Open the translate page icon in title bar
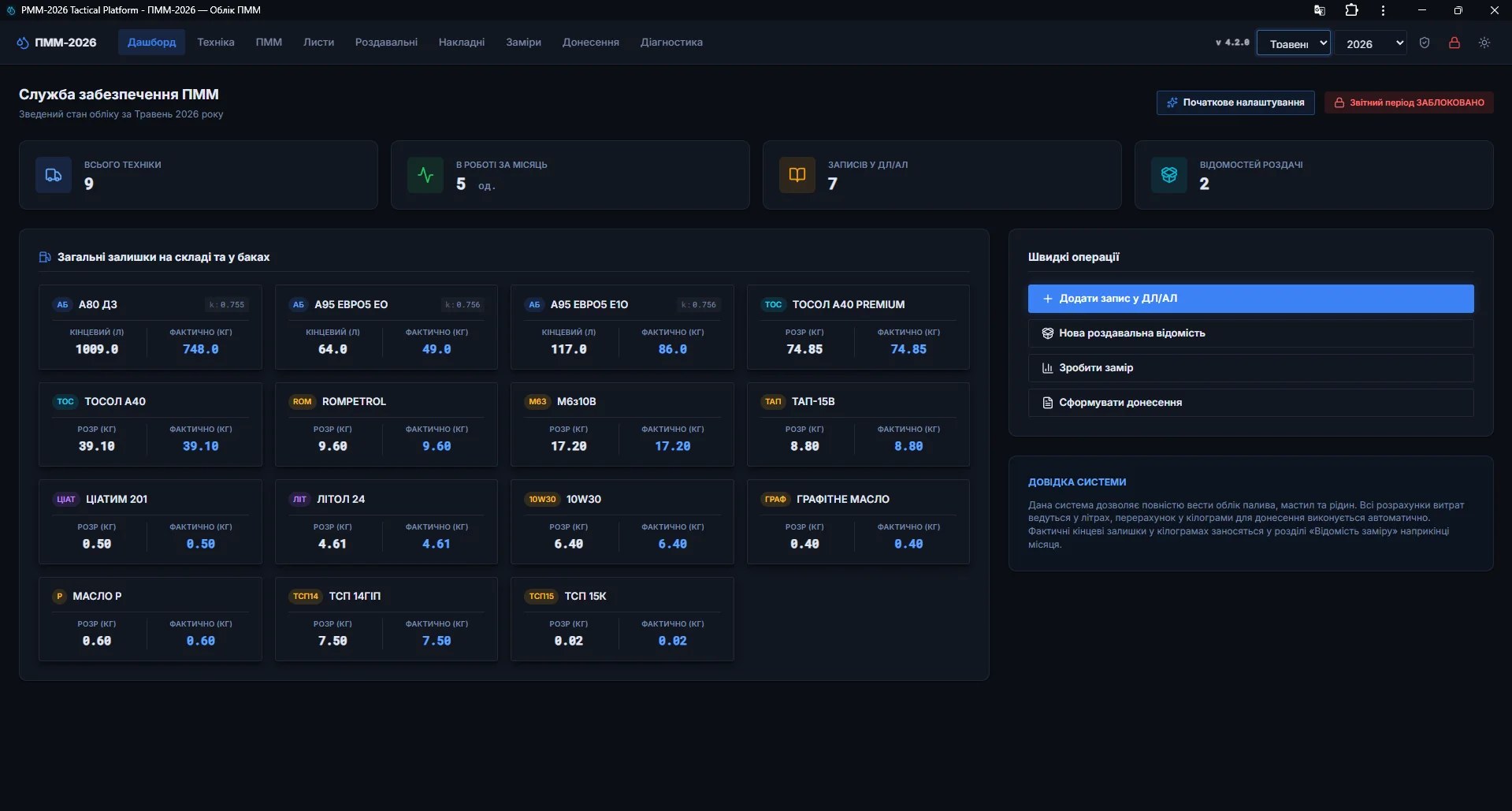This screenshot has width=1512, height=811. point(1320,10)
